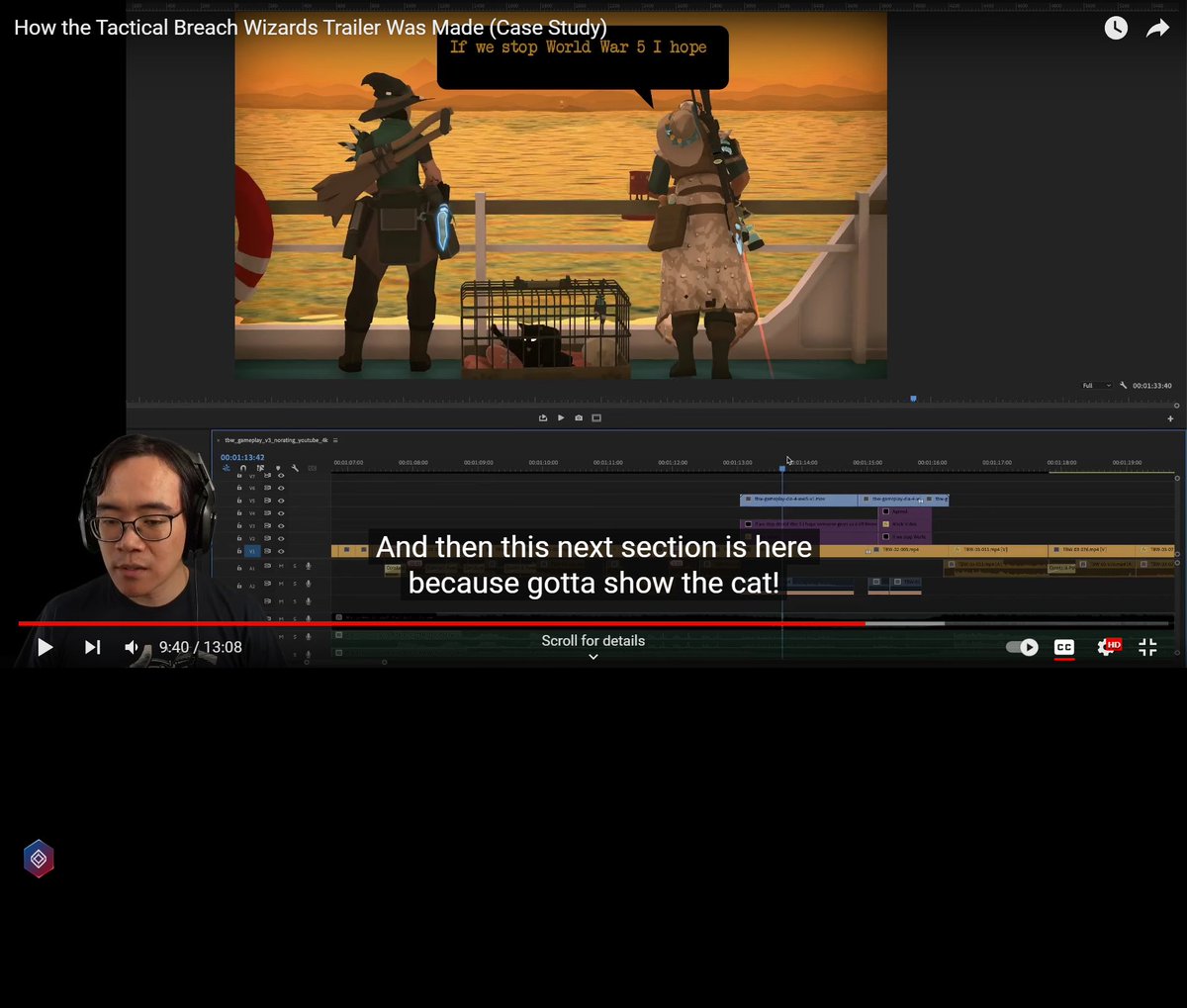Click the wrench icon beside 'Full' dropdown
1187x1008 pixels.
click(1124, 385)
